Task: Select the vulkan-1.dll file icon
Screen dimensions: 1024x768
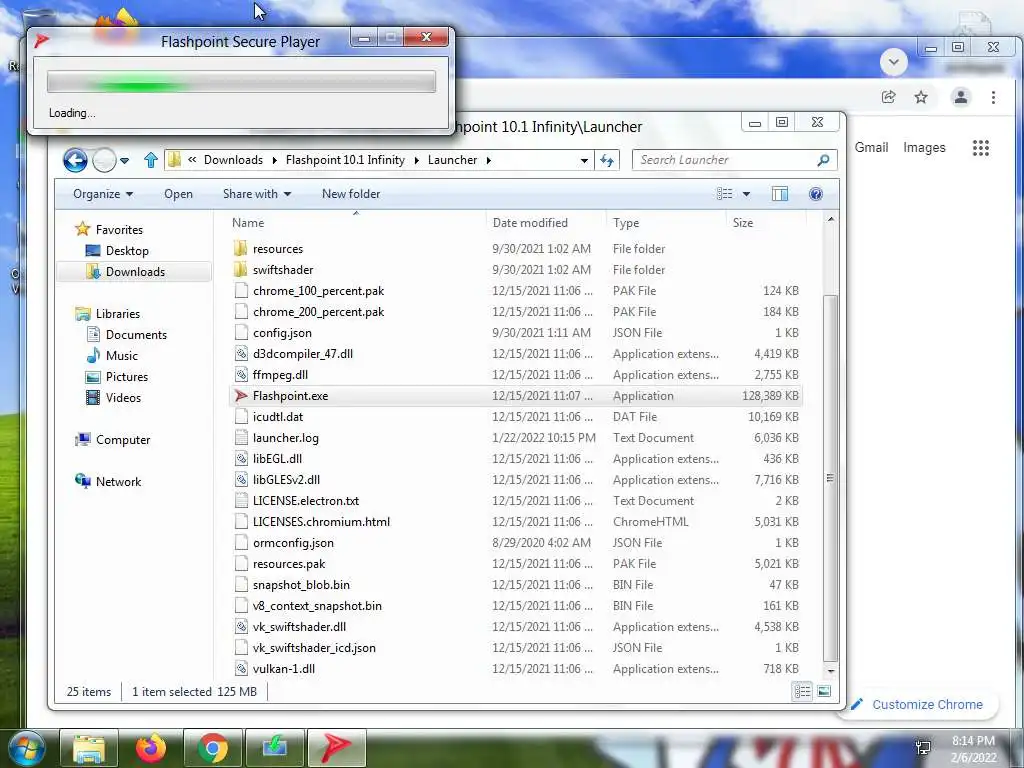Action: 241,669
